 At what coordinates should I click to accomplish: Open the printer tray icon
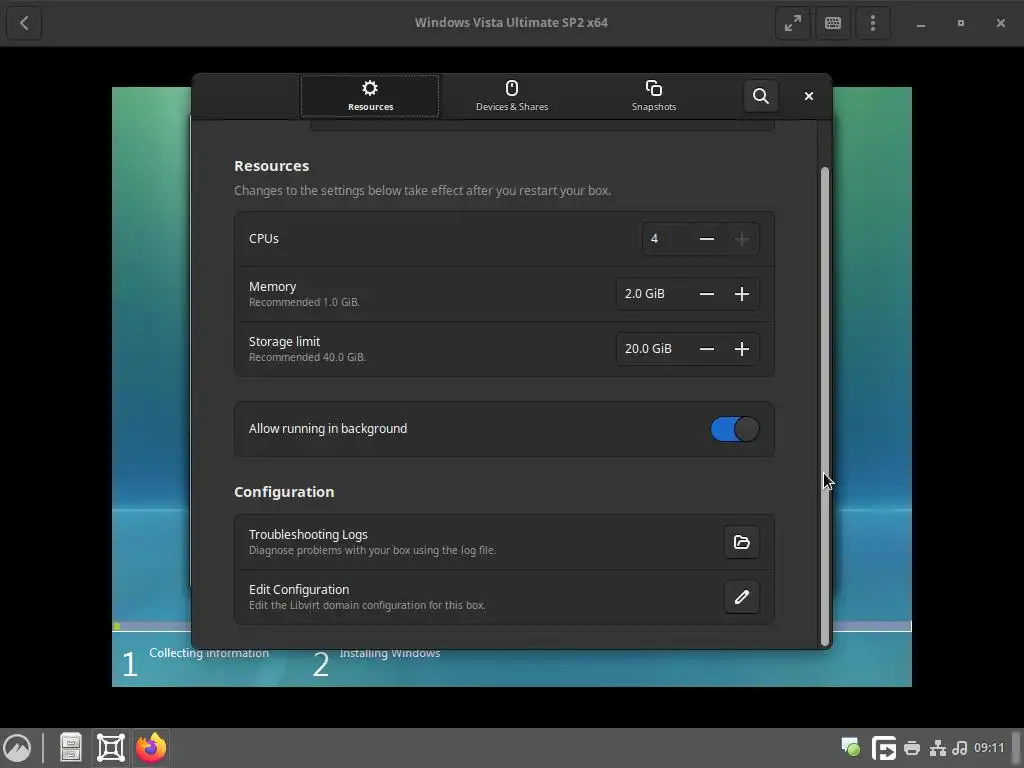(x=912, y=748)
